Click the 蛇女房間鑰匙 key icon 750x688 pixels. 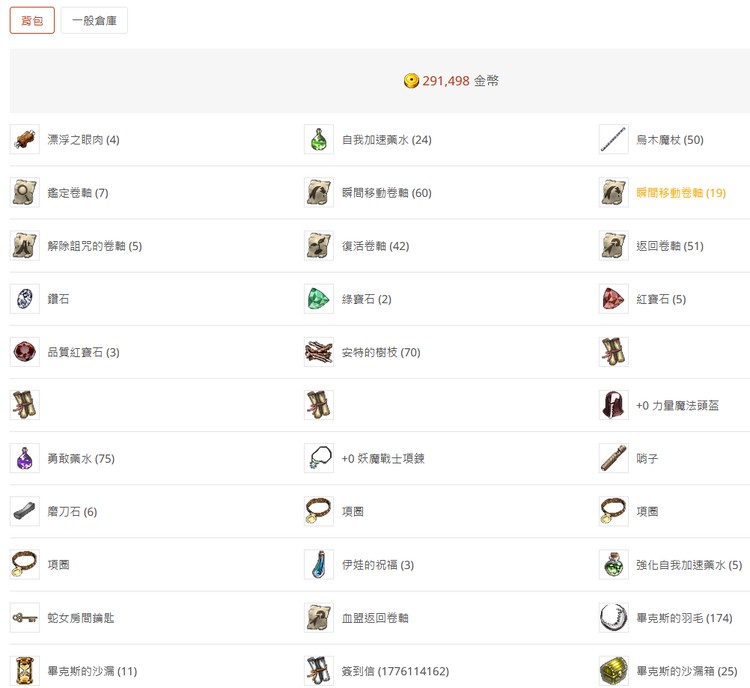[25, 618]
